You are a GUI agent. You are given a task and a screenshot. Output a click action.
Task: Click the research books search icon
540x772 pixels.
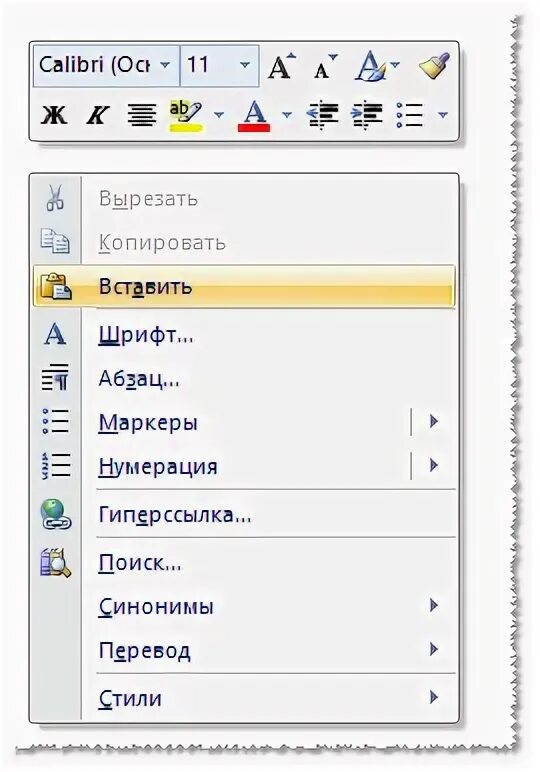pyautogui.click(x=55, y=562)
